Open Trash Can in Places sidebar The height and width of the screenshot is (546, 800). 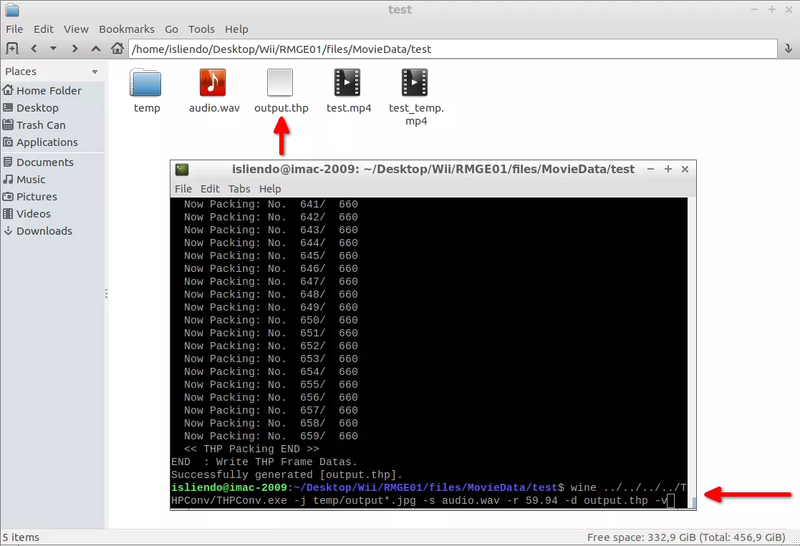[40, 125]
